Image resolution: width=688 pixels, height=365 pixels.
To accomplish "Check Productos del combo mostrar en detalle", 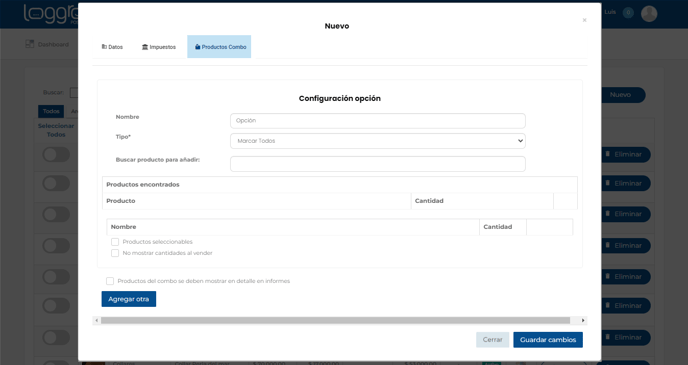I will (110, 281).
